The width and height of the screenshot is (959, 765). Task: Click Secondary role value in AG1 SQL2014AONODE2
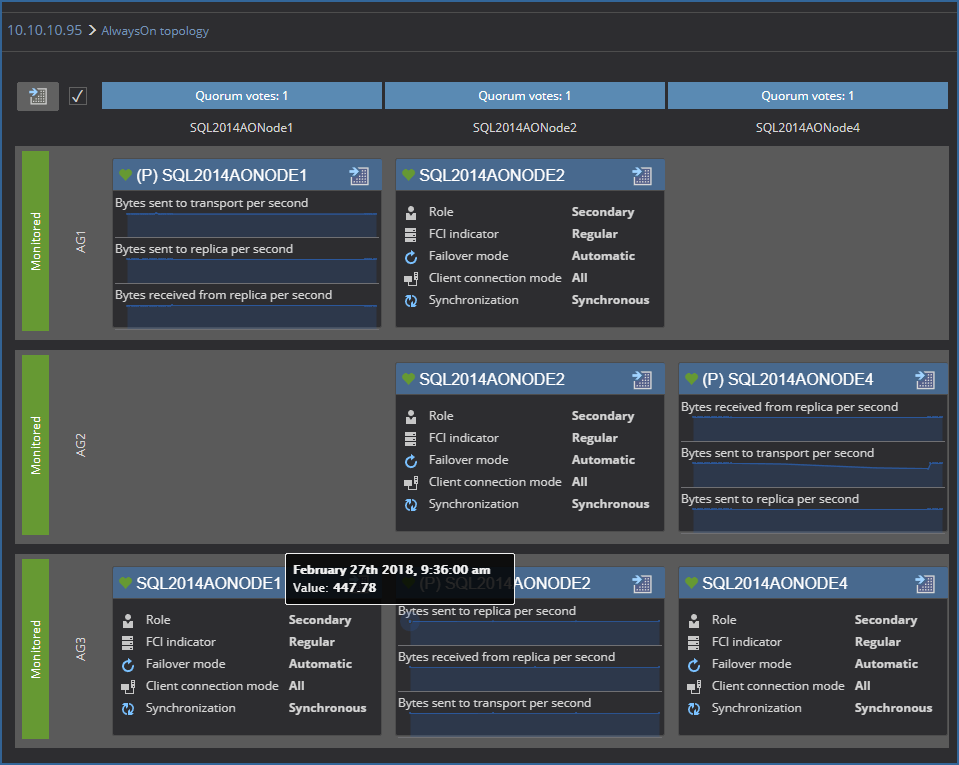pos(603,212)
